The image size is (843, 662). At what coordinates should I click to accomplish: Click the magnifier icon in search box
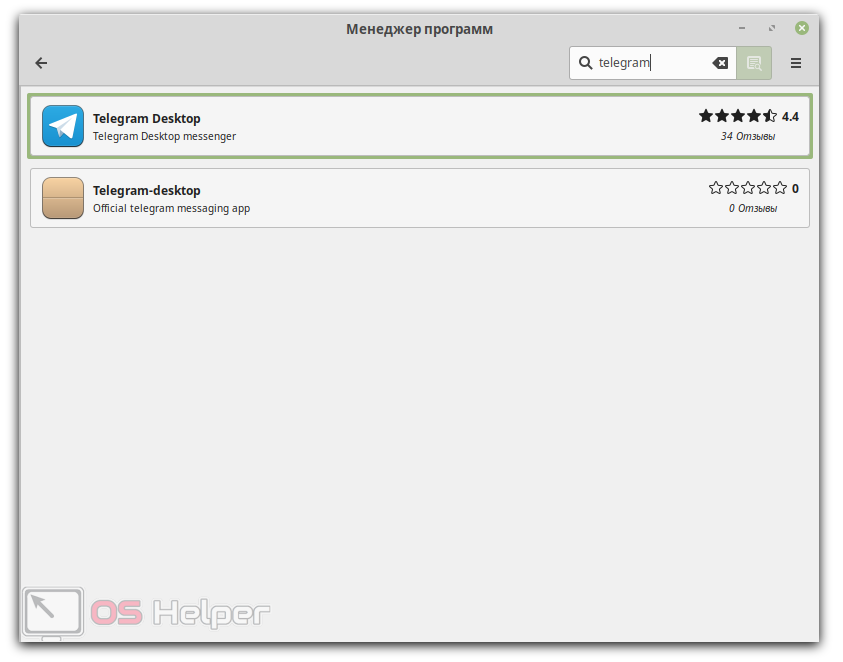[x=586, y=63]
